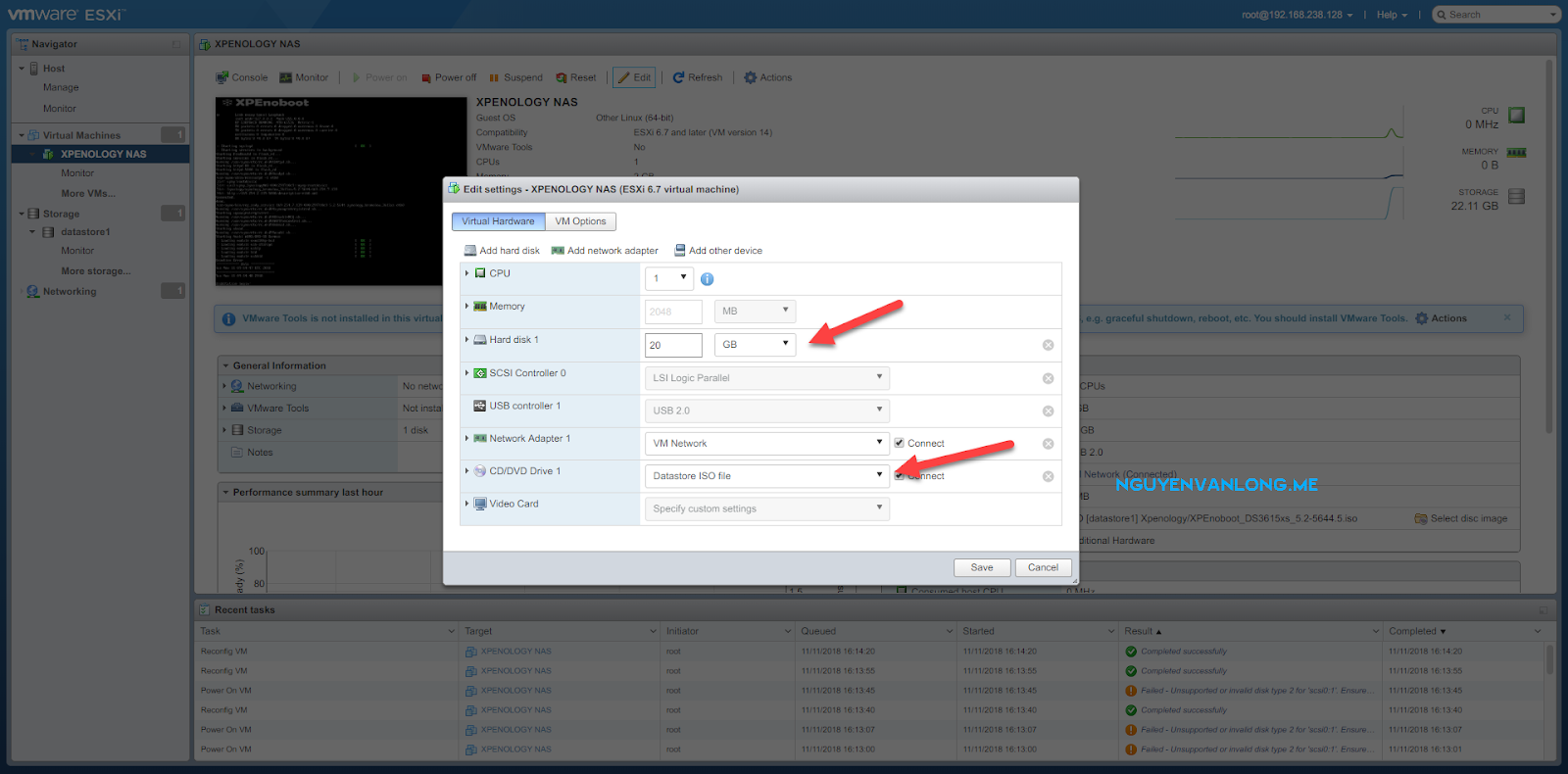Image resolution: width=1568 pixels, height=774 pixels.
Task: Click the Edit pencil button
Action: [634, 77]
